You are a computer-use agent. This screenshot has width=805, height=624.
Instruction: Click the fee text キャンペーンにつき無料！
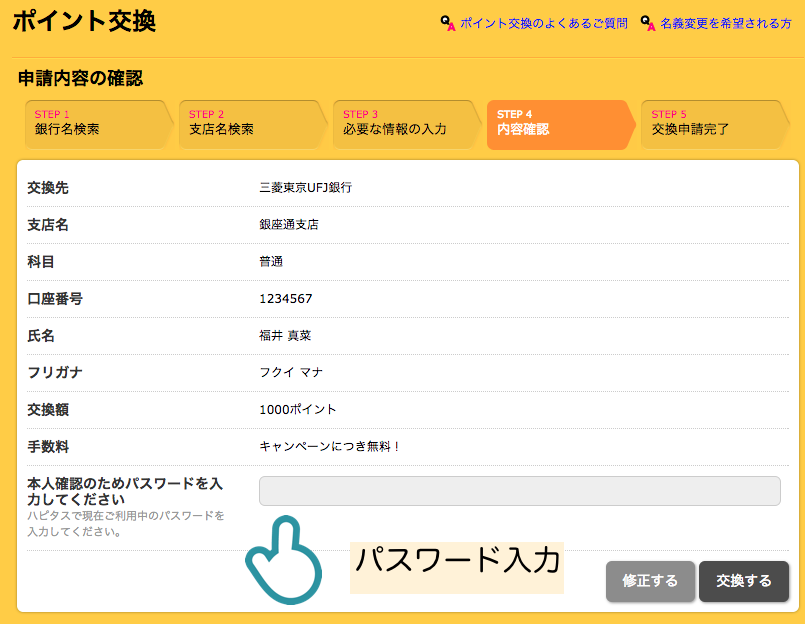[329, 446]
